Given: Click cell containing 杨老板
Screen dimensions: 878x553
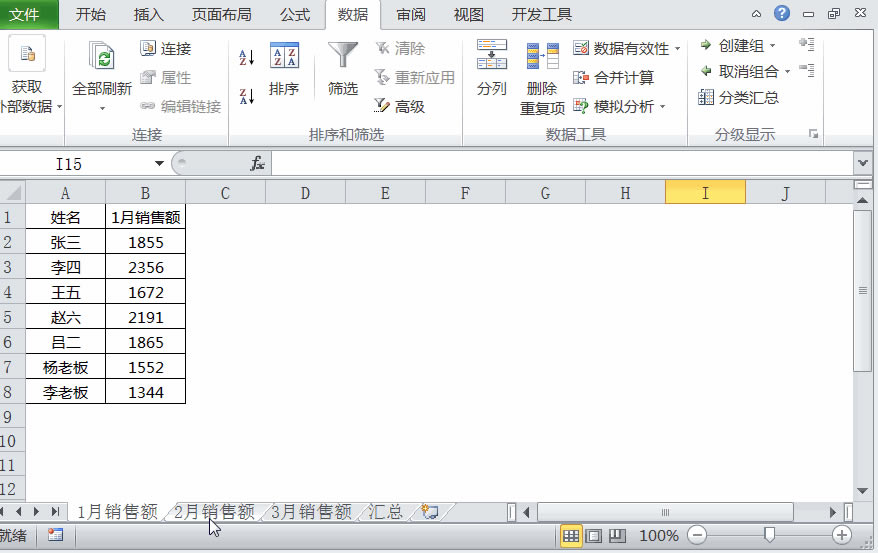Looking at the screenshot, I should click(66, 367).
